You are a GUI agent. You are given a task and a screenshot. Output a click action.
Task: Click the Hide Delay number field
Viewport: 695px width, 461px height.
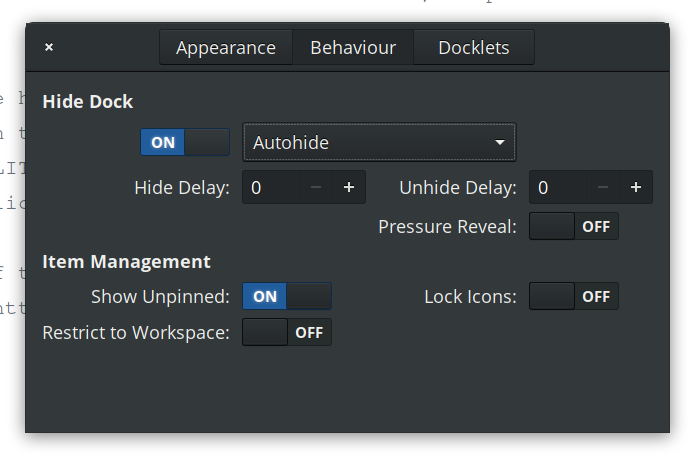click(270, 187)
